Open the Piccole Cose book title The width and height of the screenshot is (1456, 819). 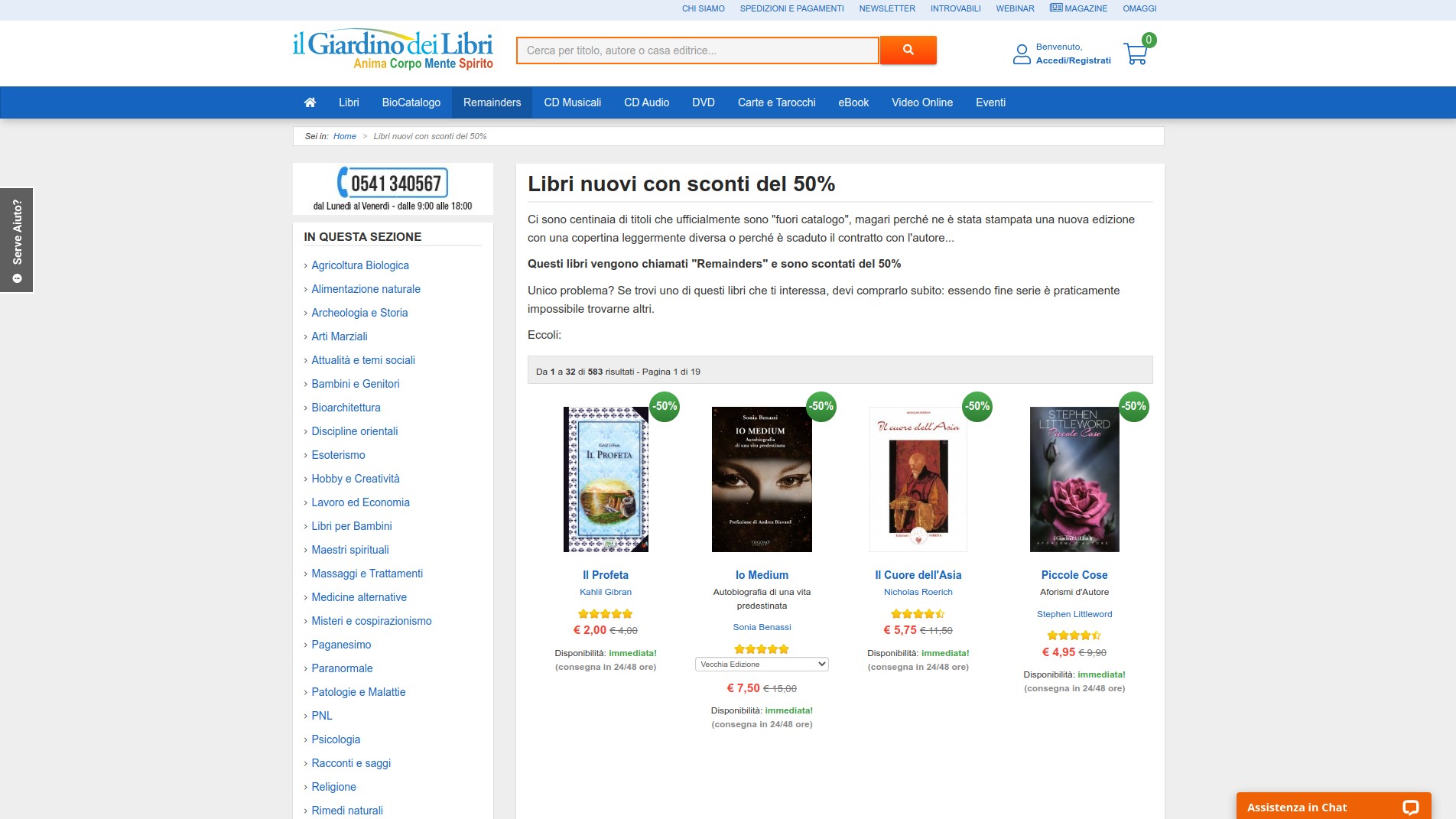1074,575
